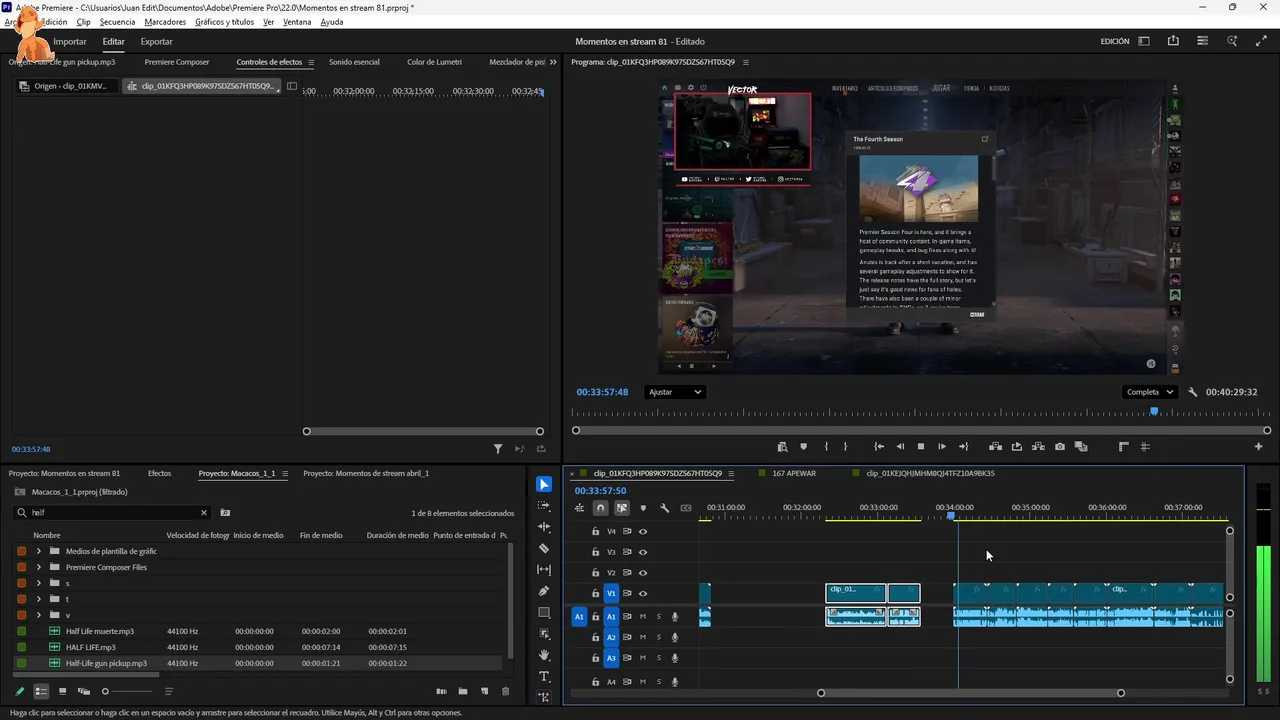Viewport: 1280px width, 720px height.
Task: Toggle sync lock on track A1
Action: click(x=627, y=617)
